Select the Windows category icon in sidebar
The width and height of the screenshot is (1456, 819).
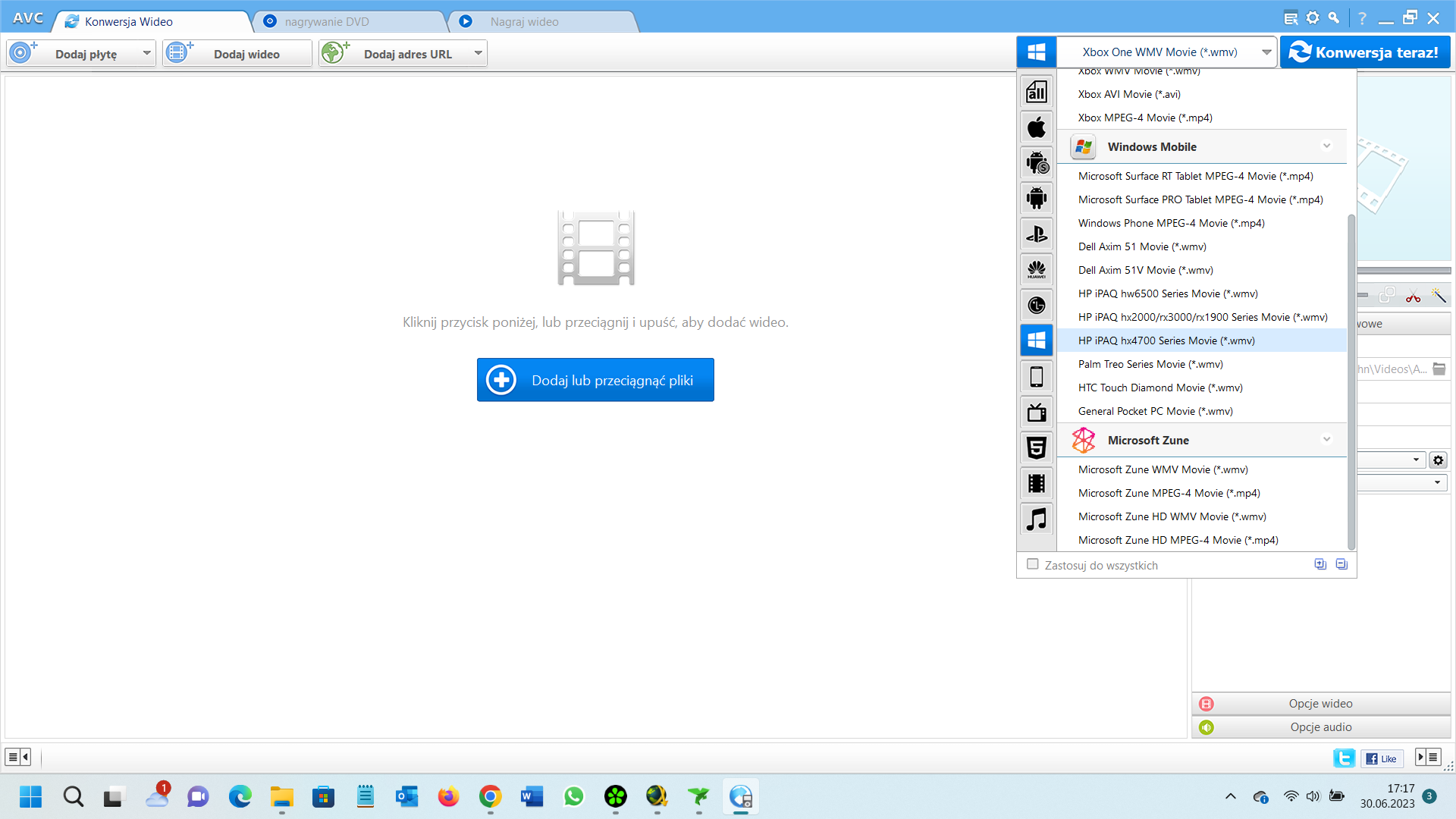pyautogui.click(x=1037, y=340)
